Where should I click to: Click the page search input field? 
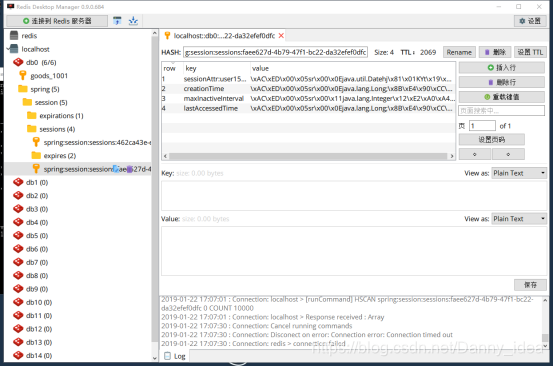(x=501, y=111)
